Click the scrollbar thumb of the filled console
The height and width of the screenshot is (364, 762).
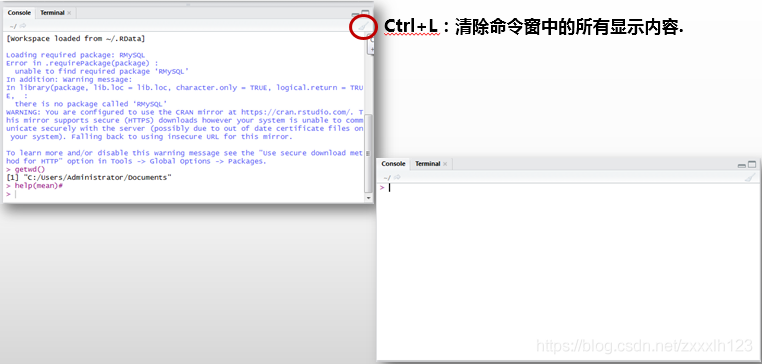coord(368,153)
